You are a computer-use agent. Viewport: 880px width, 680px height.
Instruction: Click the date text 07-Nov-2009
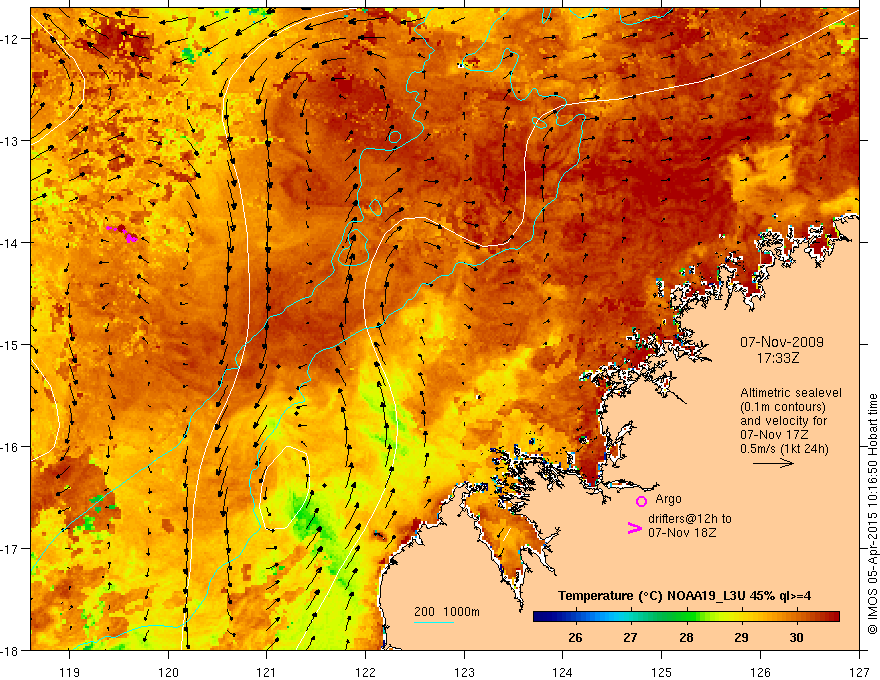tap(782, 342)
